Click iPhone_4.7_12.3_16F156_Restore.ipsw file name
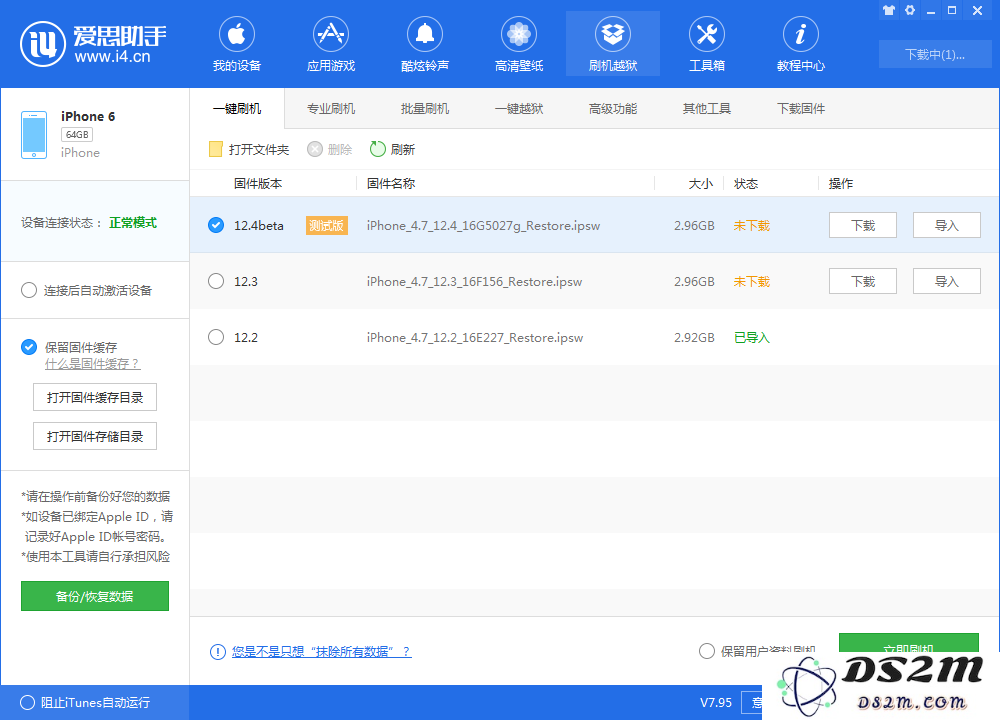The width and height of the screenshot is (1000, 720). [x=474, y=282]
